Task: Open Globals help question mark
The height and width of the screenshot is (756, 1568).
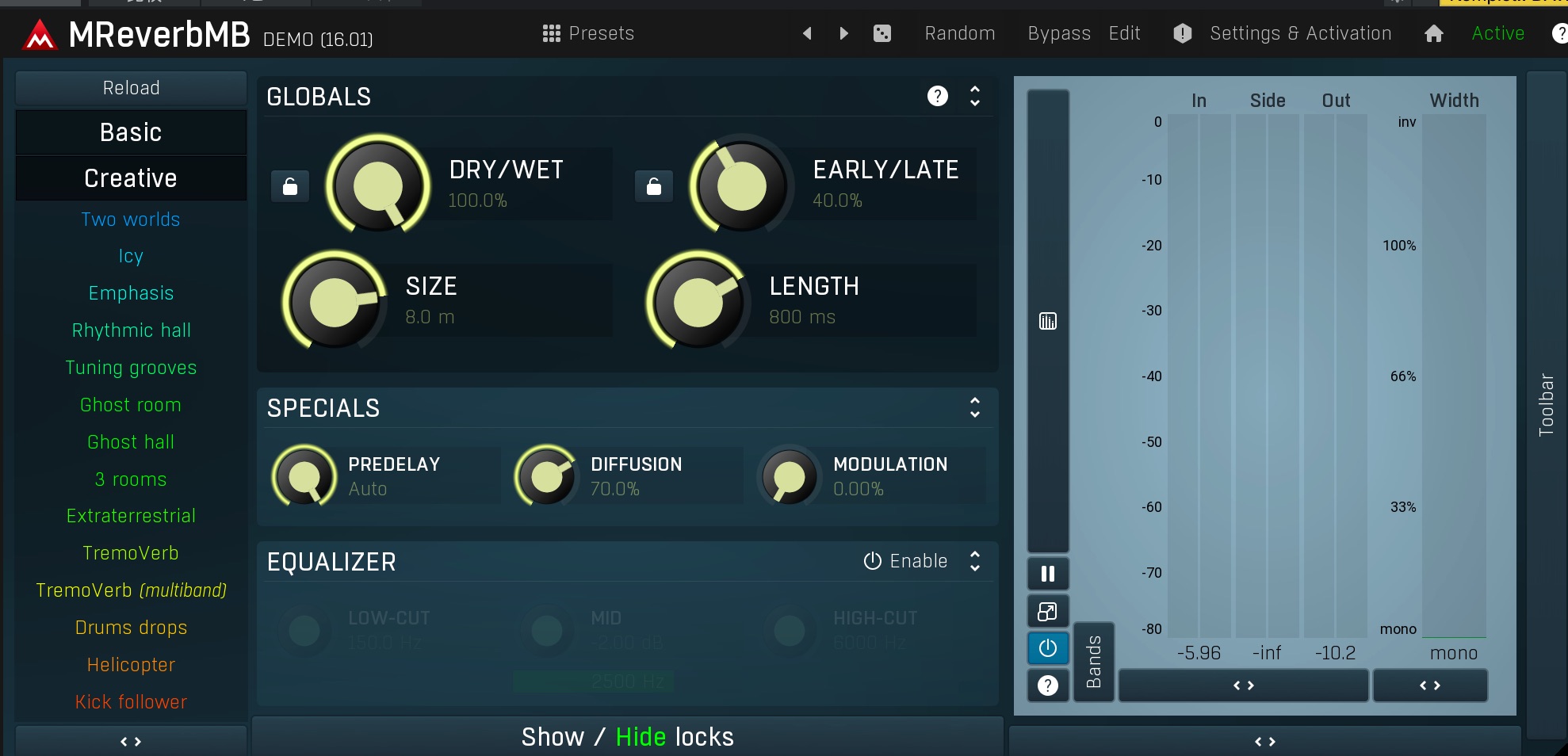Action: [x=937, y=96]
